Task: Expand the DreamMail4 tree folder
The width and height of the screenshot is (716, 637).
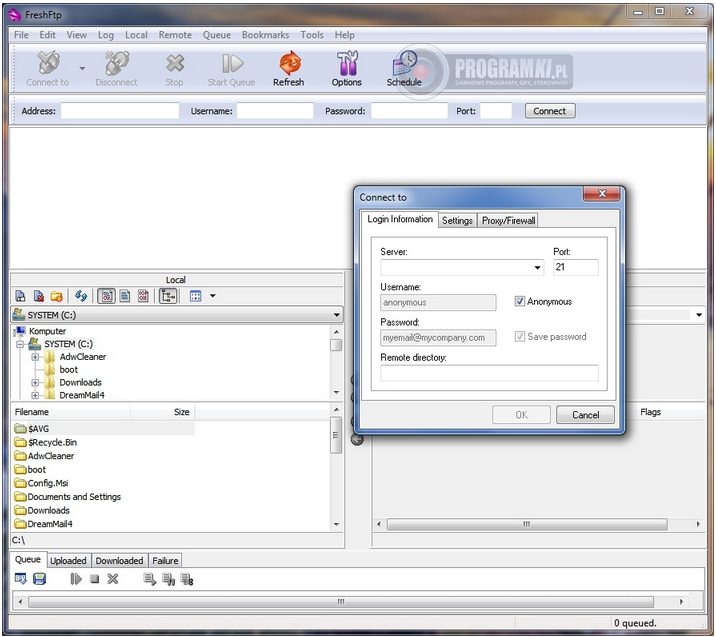Action: click(x=35, y=395)
